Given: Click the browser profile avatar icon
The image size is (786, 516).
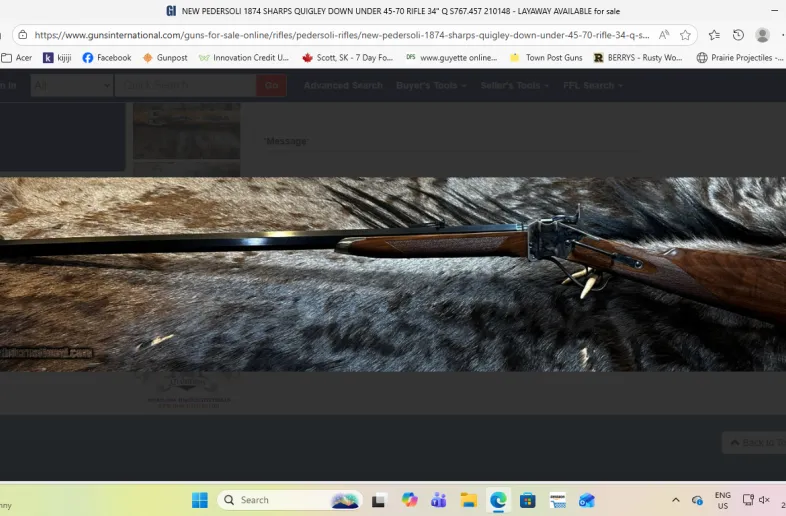Looking at the screenshot, I should [x=762, y=35].
